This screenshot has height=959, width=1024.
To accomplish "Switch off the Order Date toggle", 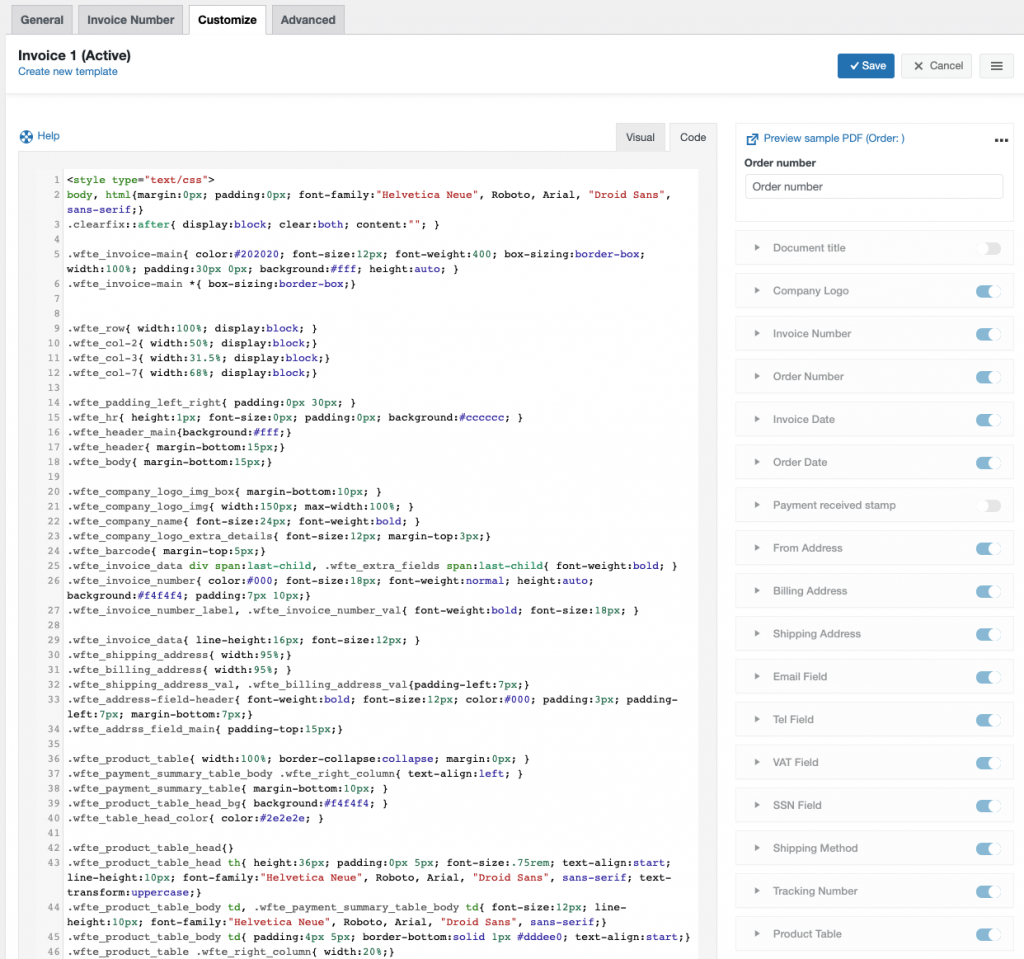I will pos(988,463).
